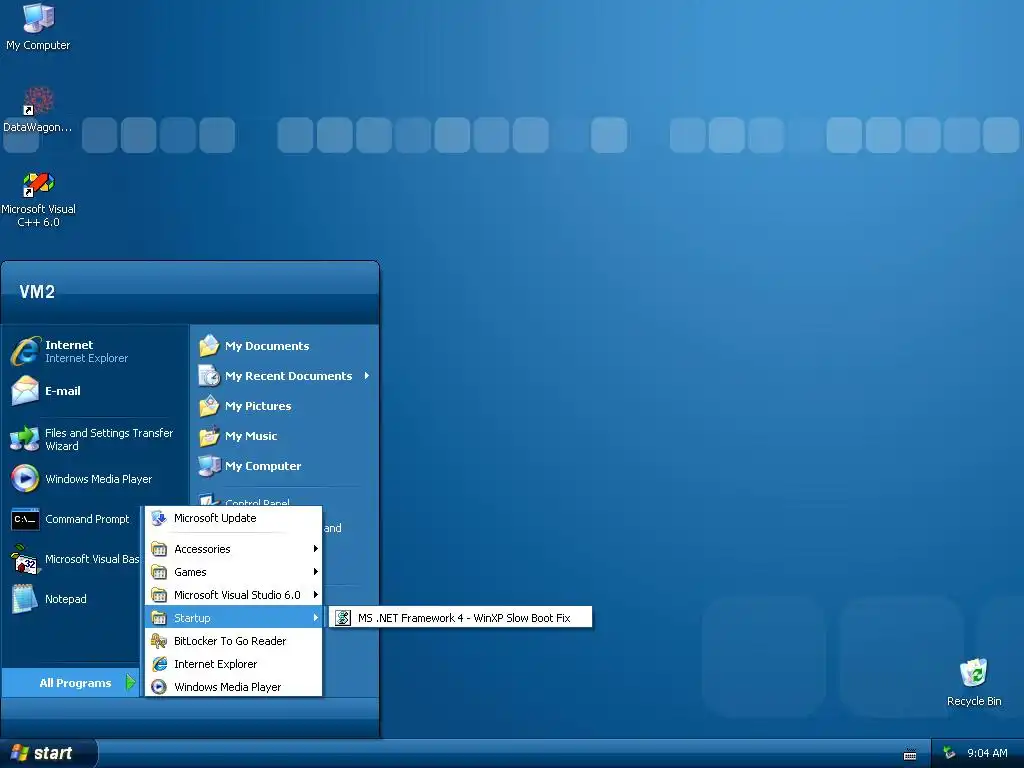The height and width of the screenshot is (768, 1024).
Task: Click the My Computer icon in Start menu
Action: [209, 466]
